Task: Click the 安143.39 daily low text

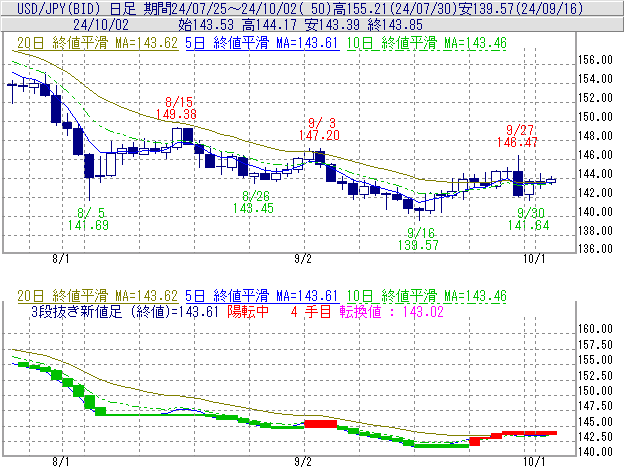Action: pos(333,25)
